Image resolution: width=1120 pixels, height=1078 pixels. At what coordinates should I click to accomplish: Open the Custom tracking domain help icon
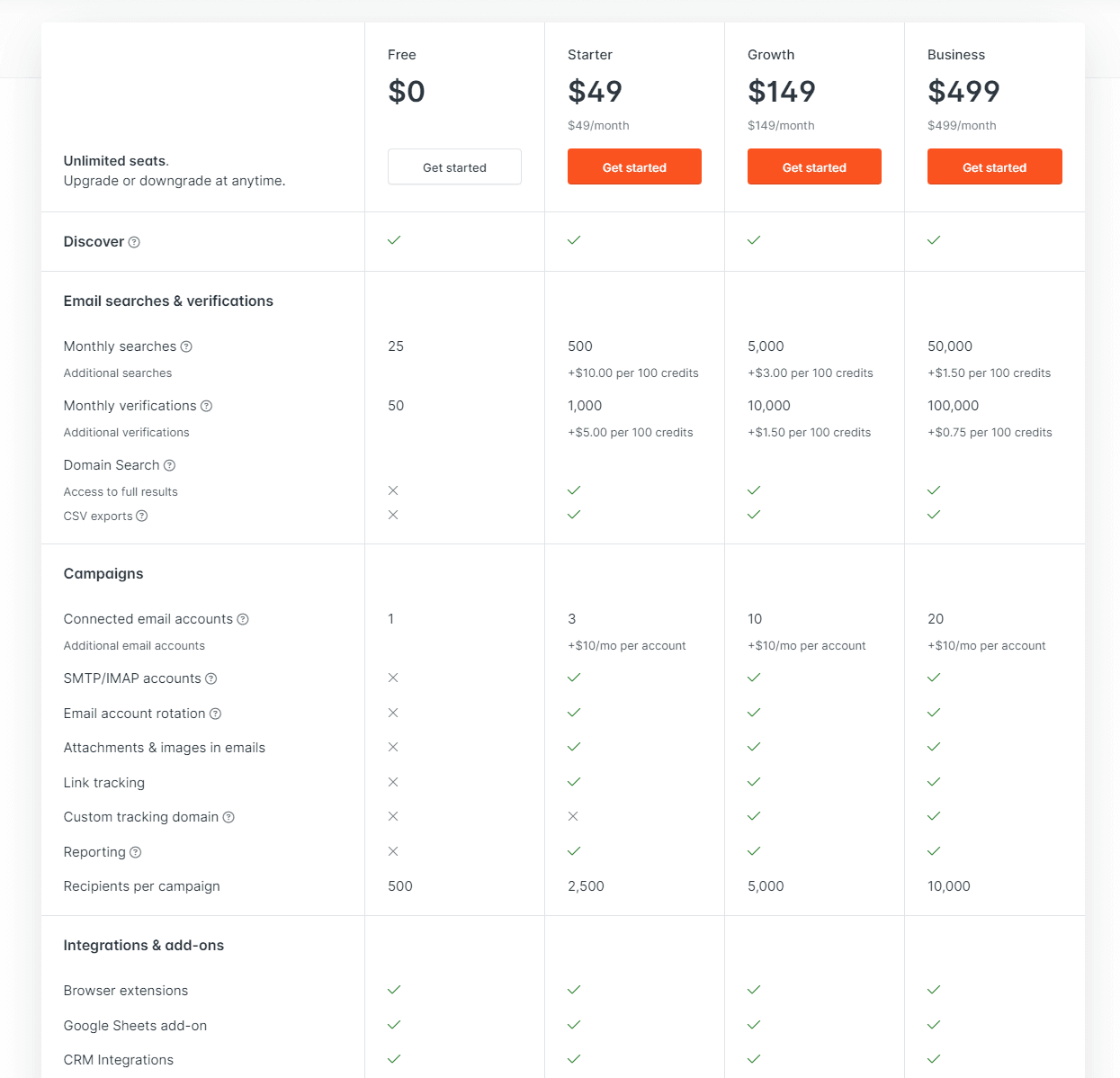pyautogui.click(x=228, y=817)
